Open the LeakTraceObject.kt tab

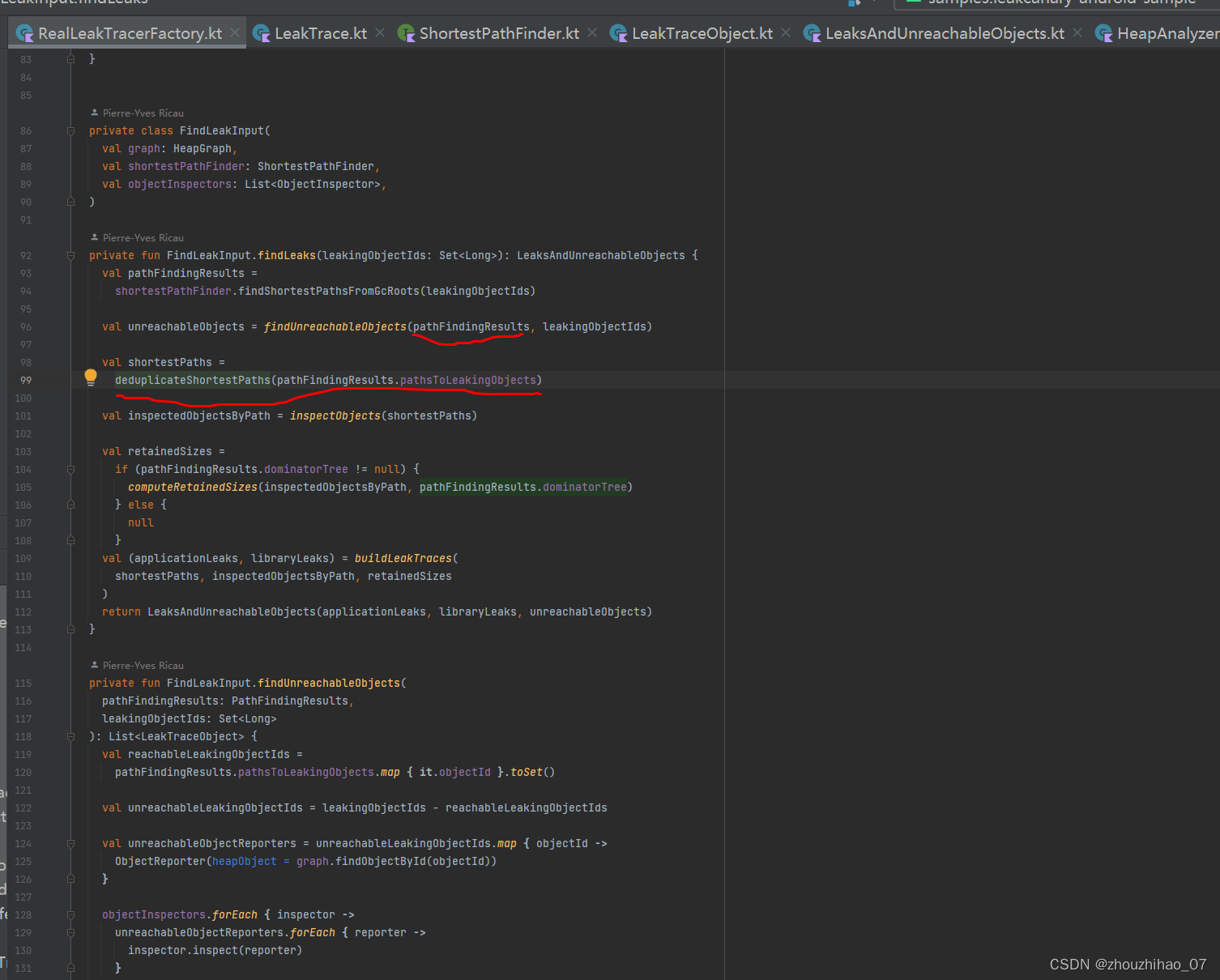coord(702,33)
